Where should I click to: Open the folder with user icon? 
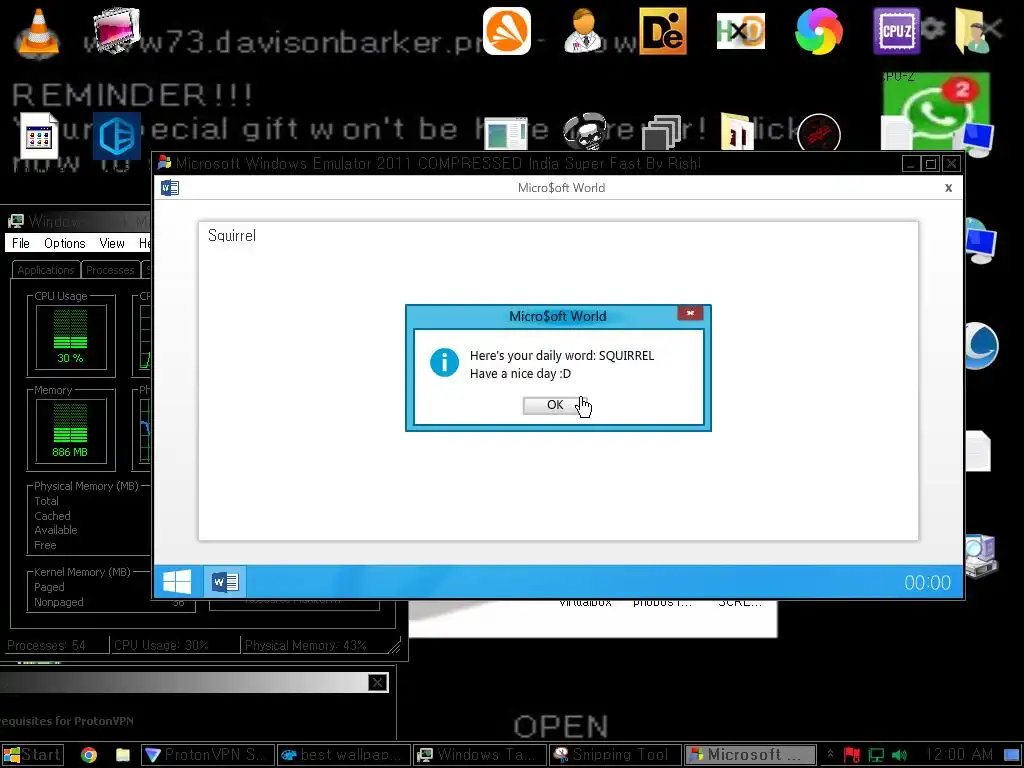coord(973,31)
